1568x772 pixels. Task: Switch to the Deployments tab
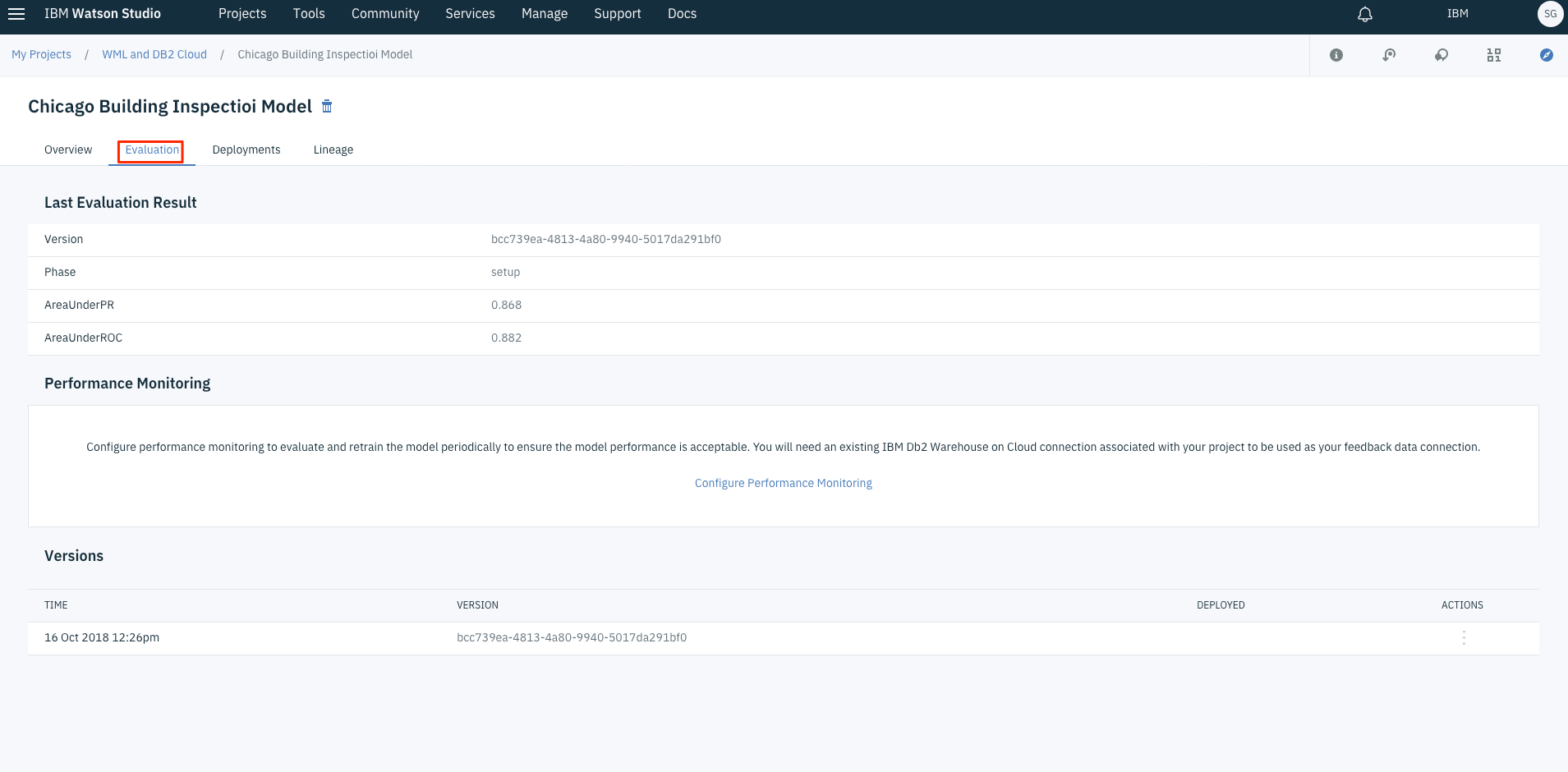pyautogui.click(x=246, y=149)
